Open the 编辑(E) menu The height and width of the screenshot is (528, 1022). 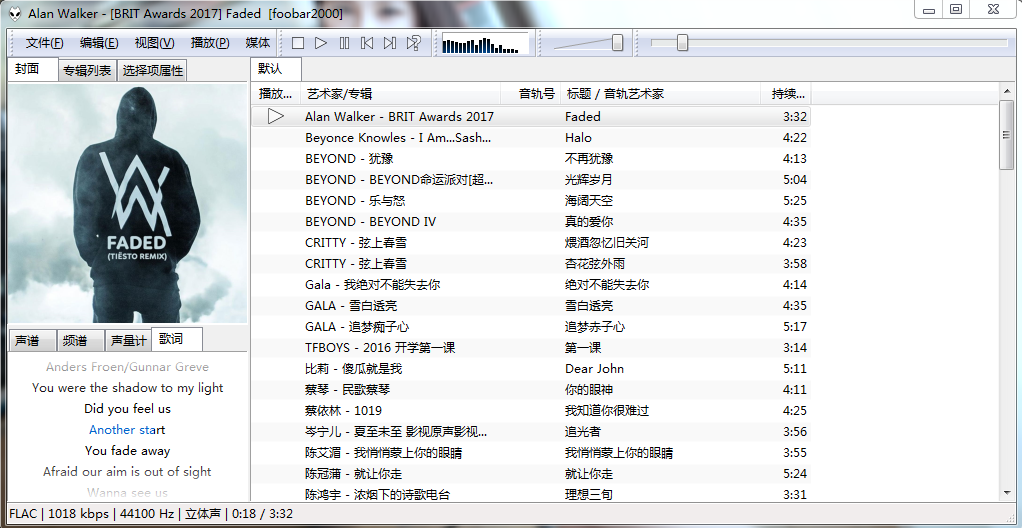99,43
